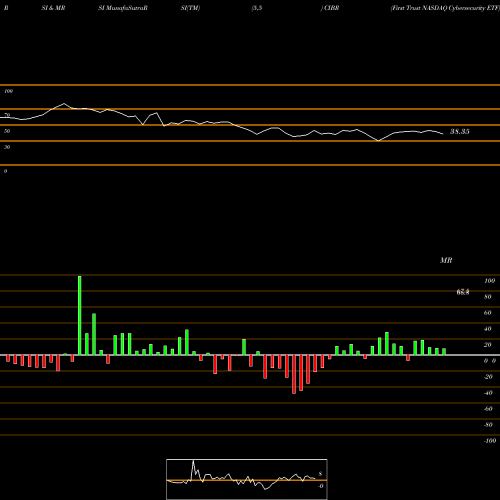Click the longest red MR bar
The height and width of the screenshot is (500, 500).
[294, 374]
